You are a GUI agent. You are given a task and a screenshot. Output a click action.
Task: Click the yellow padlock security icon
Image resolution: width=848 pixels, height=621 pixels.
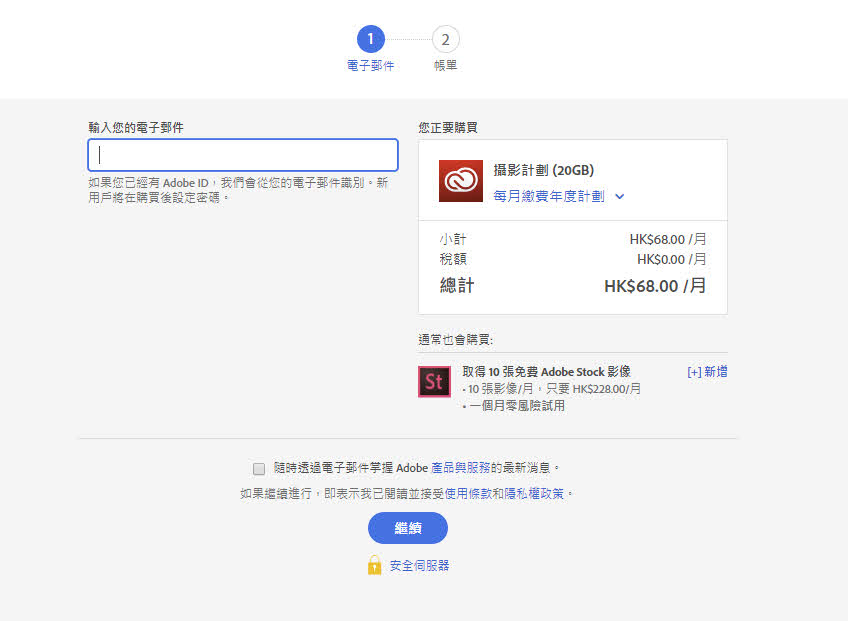pos(374,565)
